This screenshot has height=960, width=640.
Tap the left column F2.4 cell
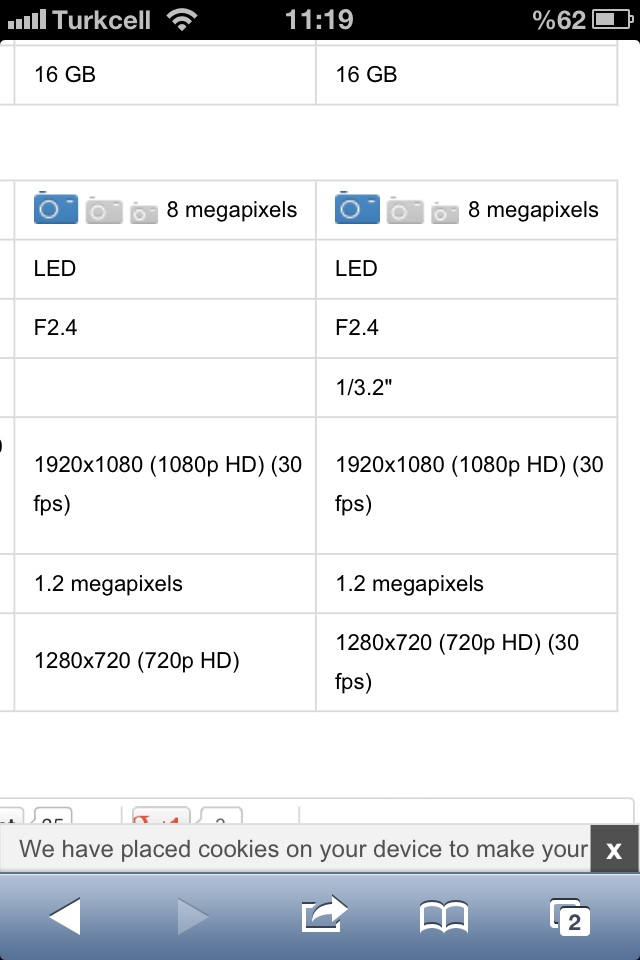(x=165, y=328)
